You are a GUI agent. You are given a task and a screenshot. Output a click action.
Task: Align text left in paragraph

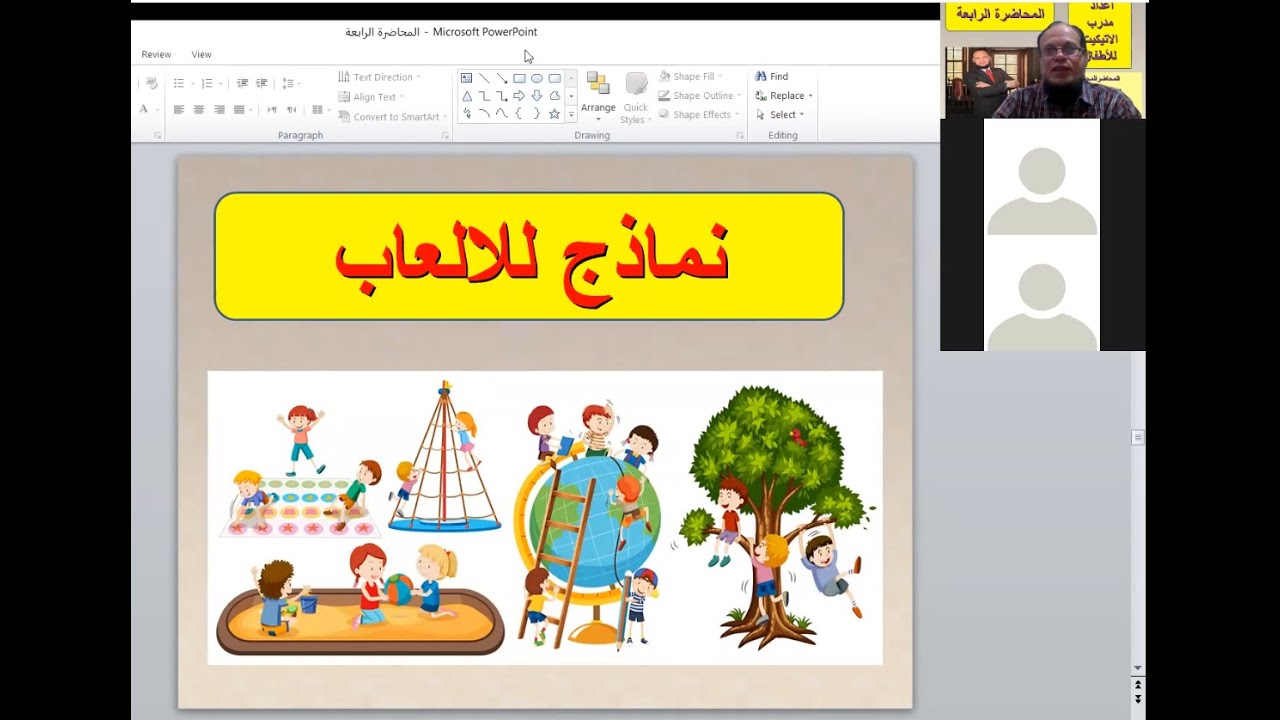pyautogui.click(x=179, y=109)
